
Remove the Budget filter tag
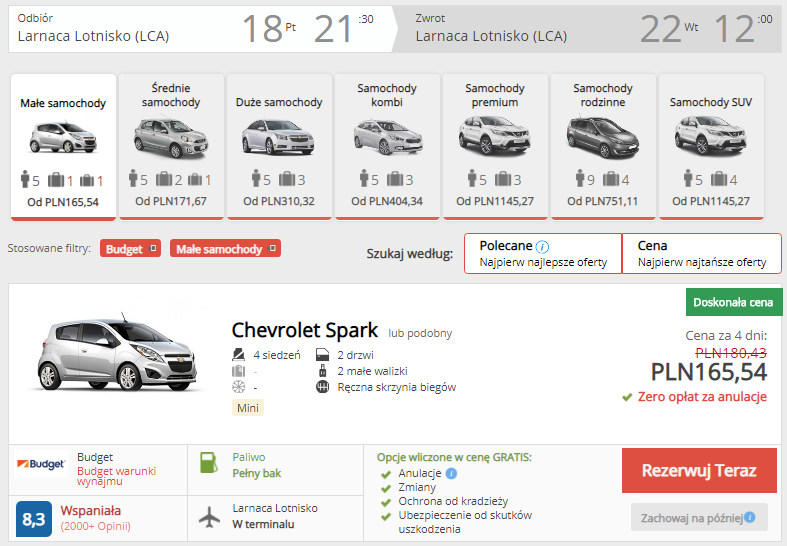pos(153,248)
